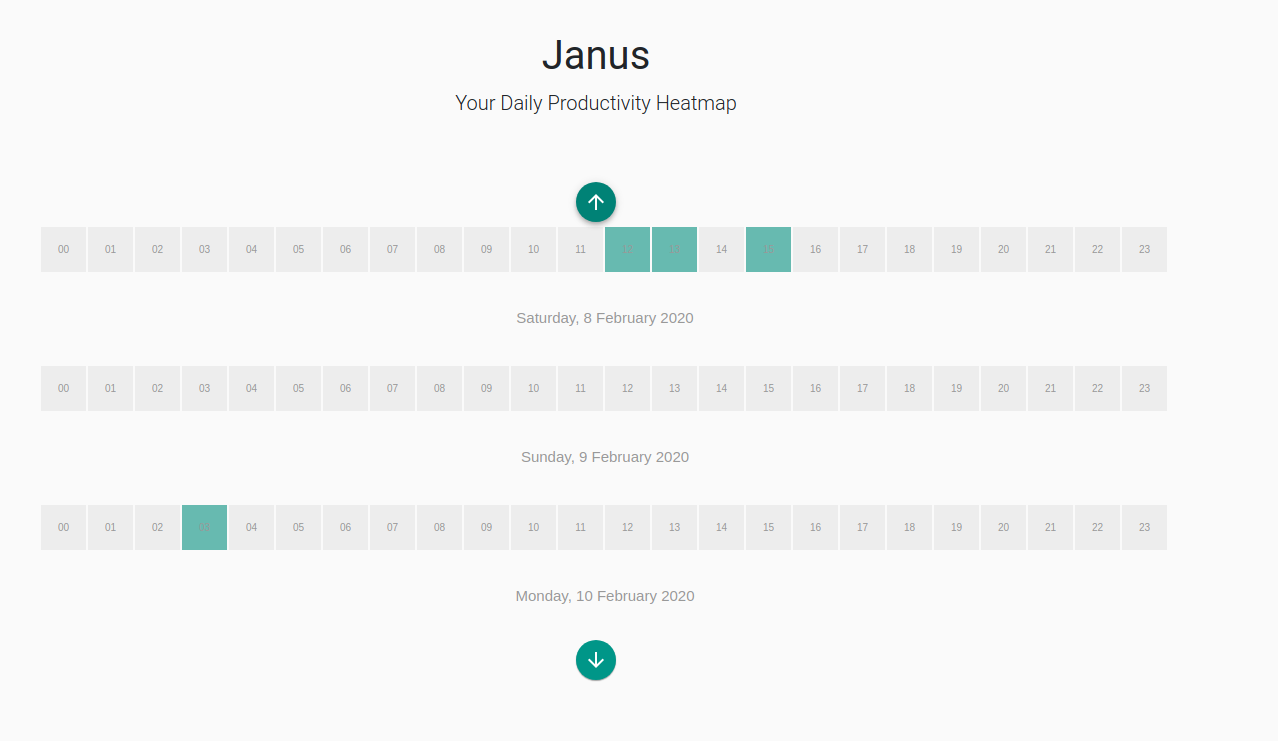Mark hour 12 as productive on Sunday
The image size is (1278, 741).
point(627,388)
